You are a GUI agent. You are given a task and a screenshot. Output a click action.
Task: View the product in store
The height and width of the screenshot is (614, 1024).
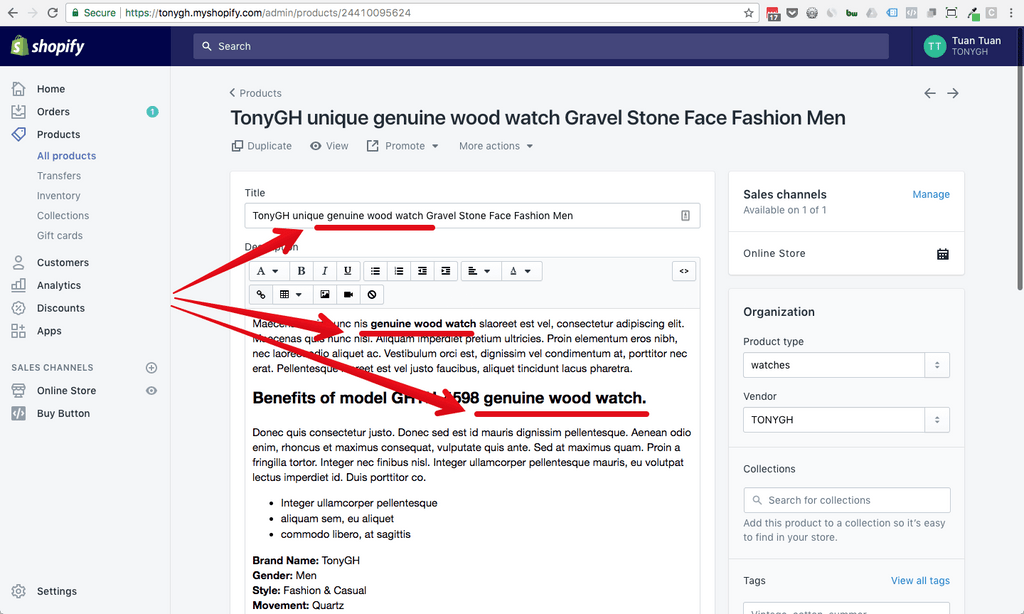point(329,146)
